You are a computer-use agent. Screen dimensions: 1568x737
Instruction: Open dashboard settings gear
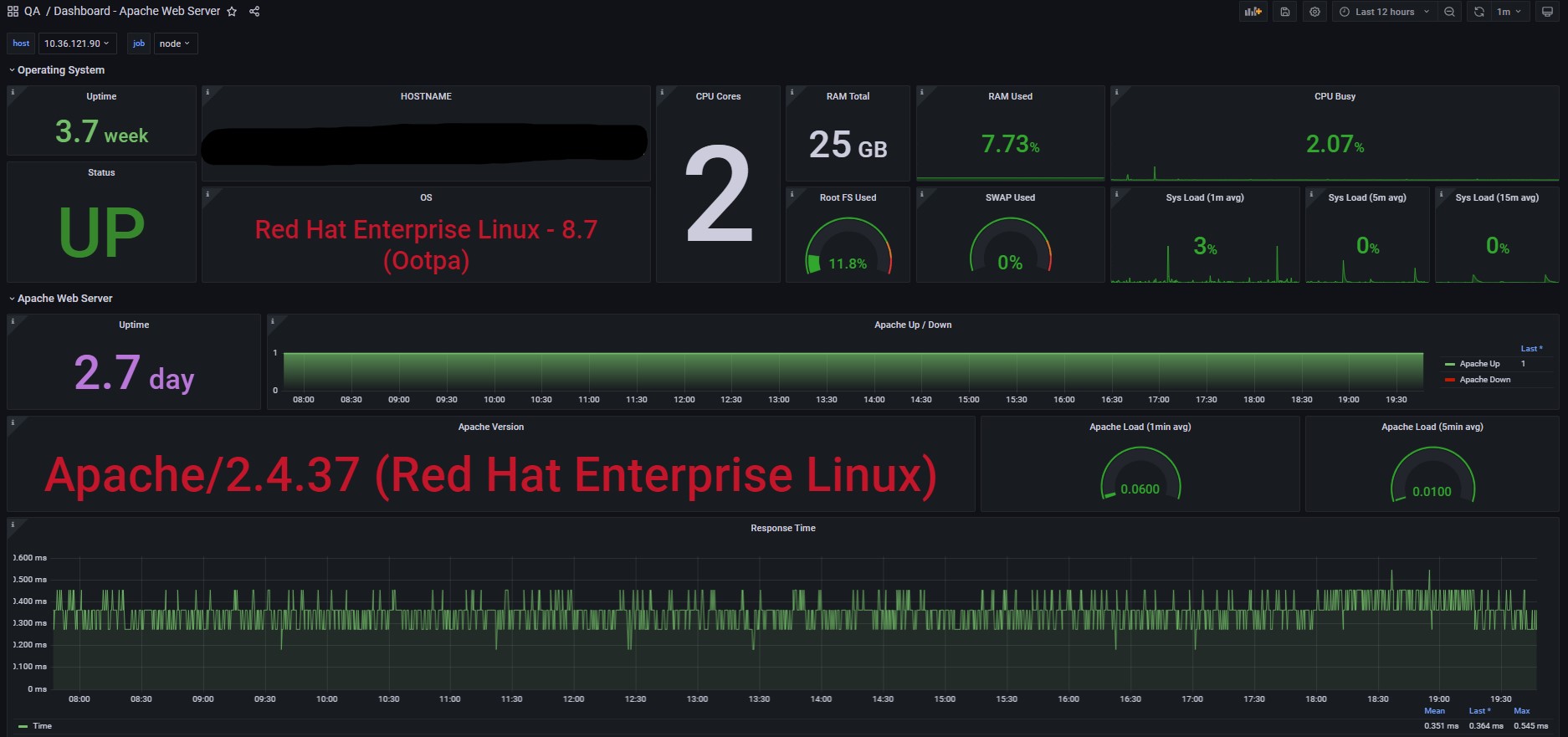tap(1315, 12)
